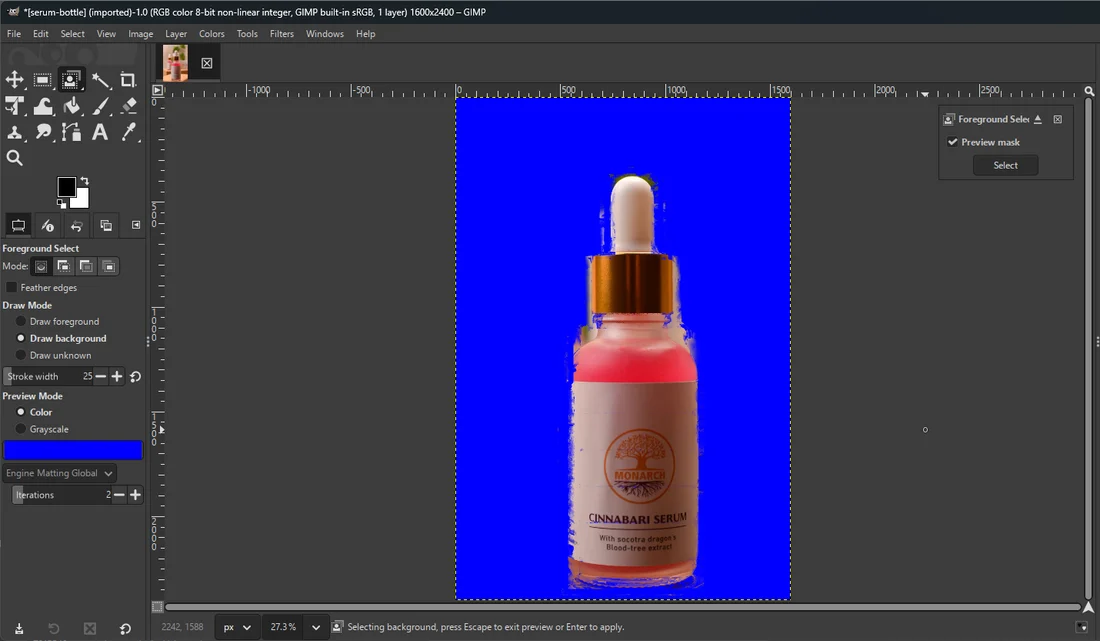
Task: Decrease stroke width with minus button
Action: (x=100, y=377)
